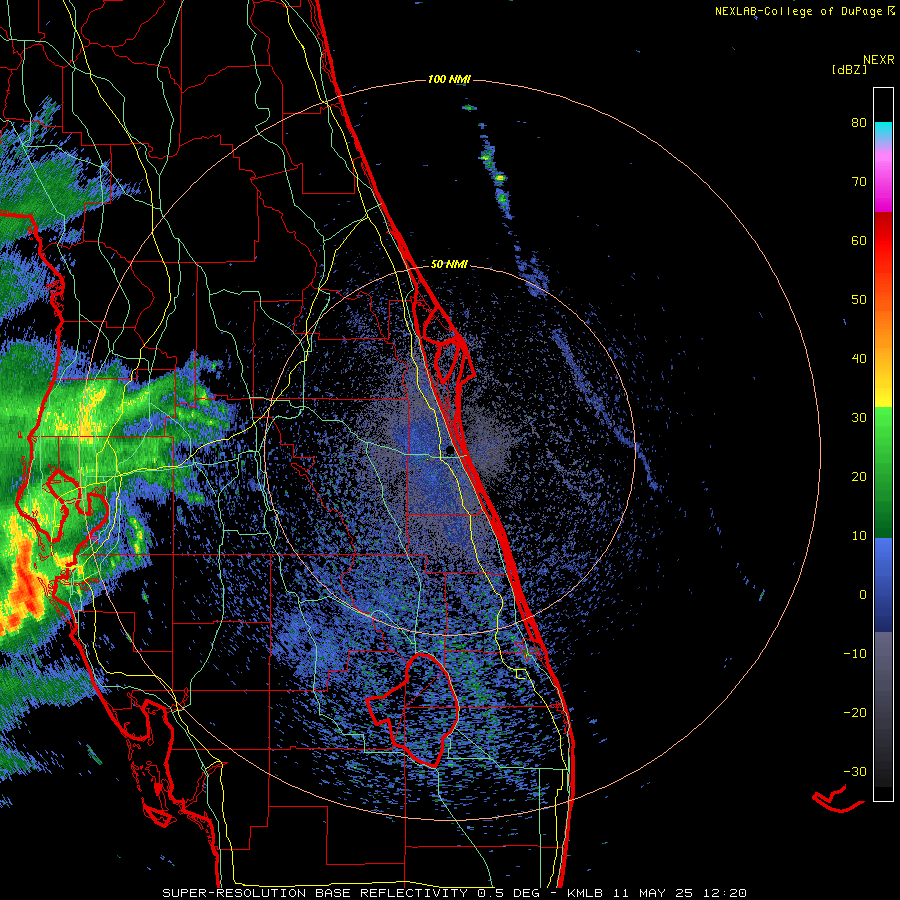This screenshot has width=900, height=900.
Task: Click the -10 dBZ value on the legend
Action: point(855,653)
